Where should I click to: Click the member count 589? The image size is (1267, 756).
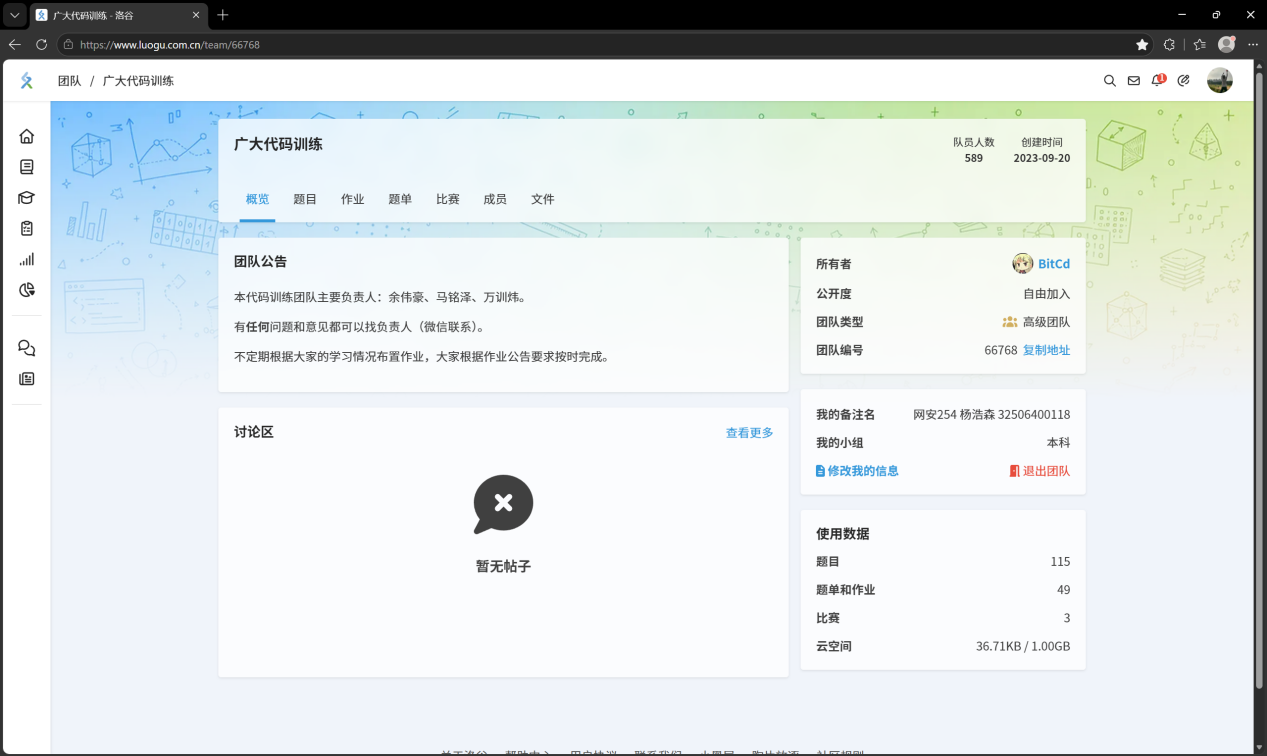click(974, 158)
